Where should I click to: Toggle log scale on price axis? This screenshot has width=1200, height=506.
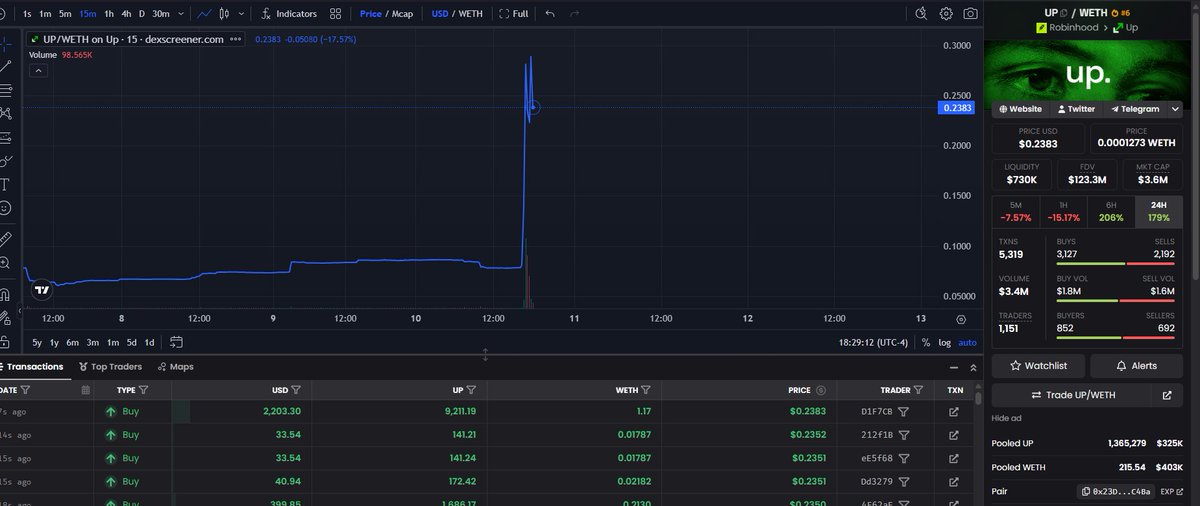click(944, 342)
